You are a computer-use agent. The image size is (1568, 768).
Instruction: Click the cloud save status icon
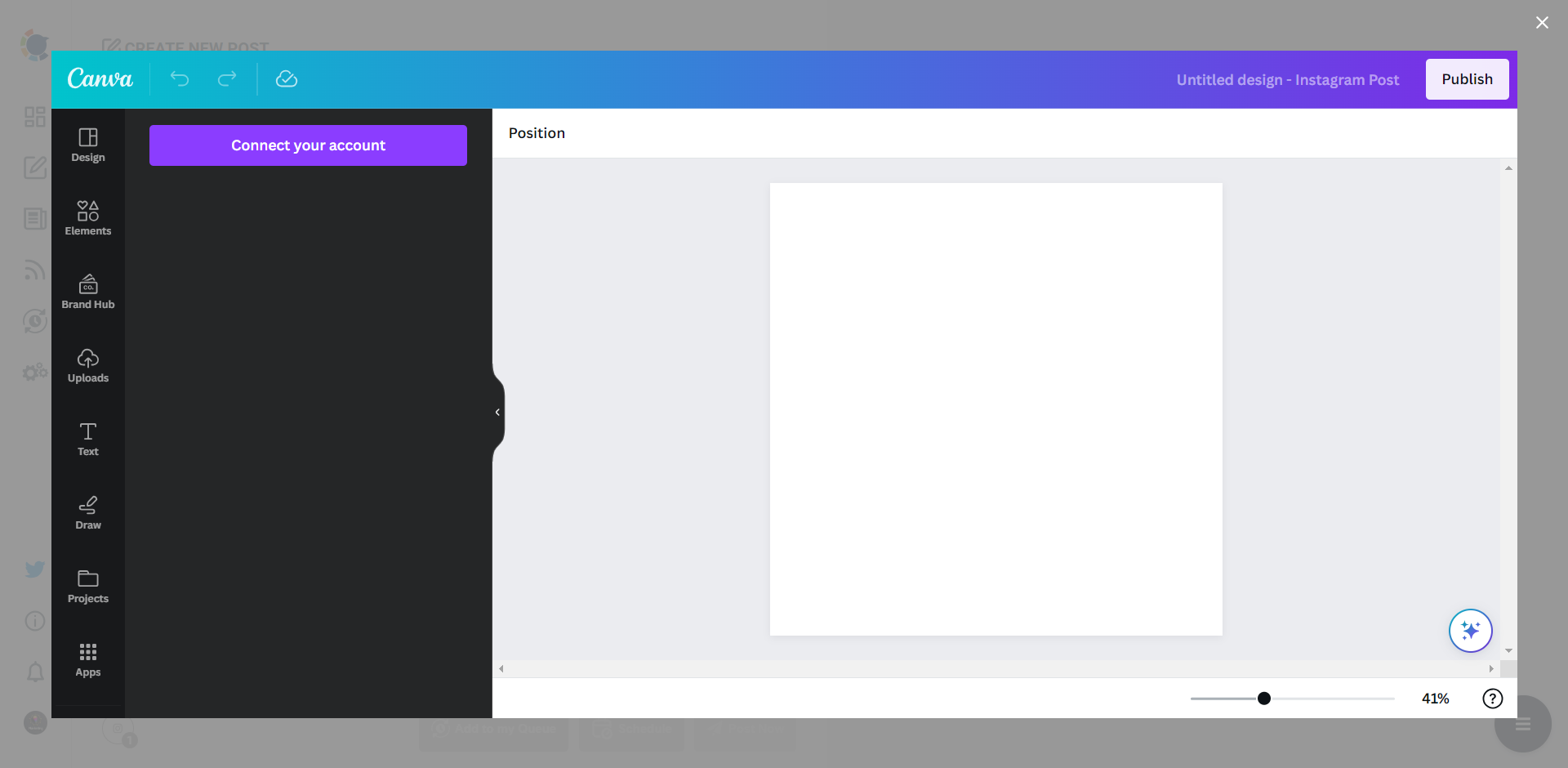click(x=287, y=78)
